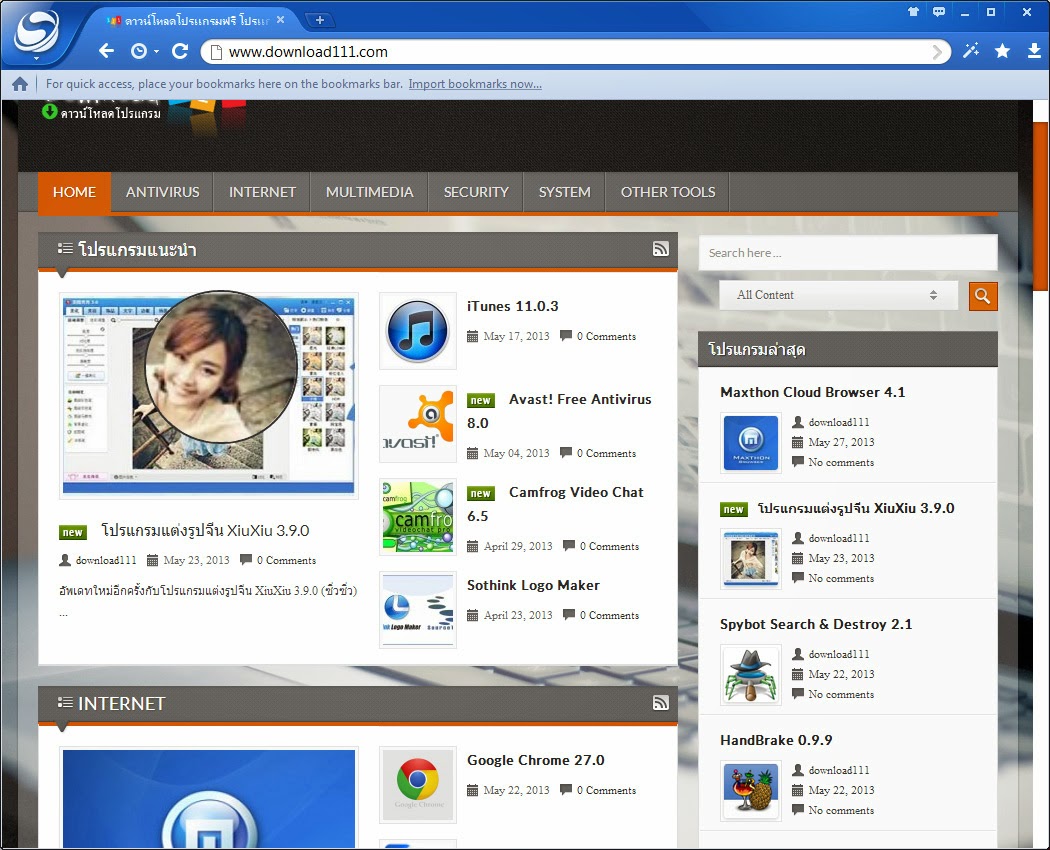Click the orange page scrollbar thumb
The height and width of the screenshot is (850, 1050).
pyautogui.click(x=1041, y=206)
